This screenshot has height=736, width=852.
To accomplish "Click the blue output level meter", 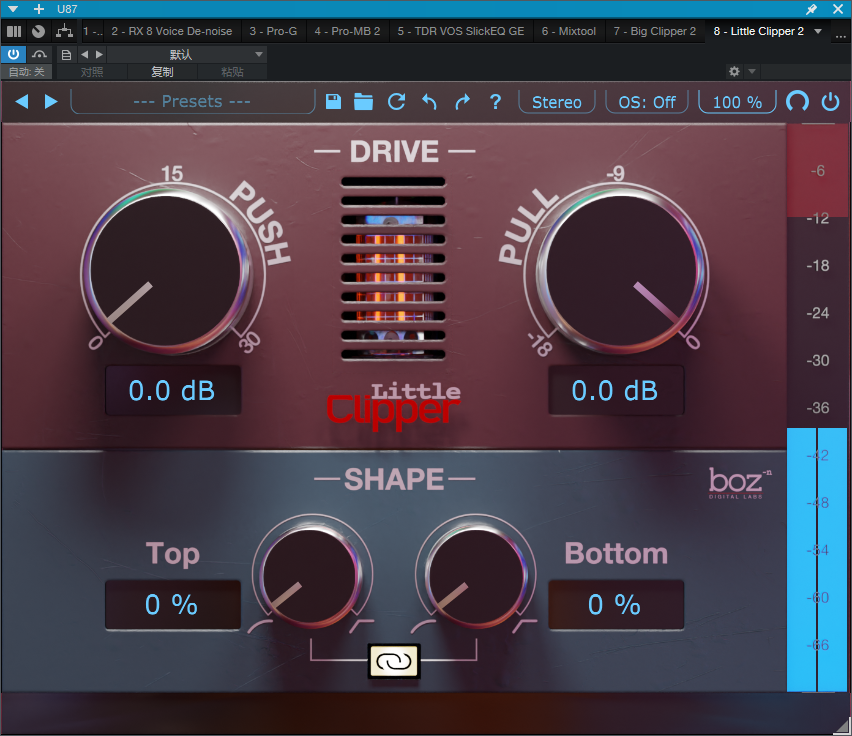I will coord(817,559).
